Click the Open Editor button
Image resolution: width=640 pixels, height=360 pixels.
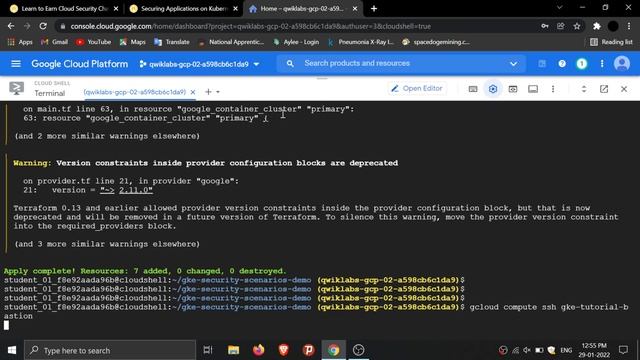tap(417, 89)
